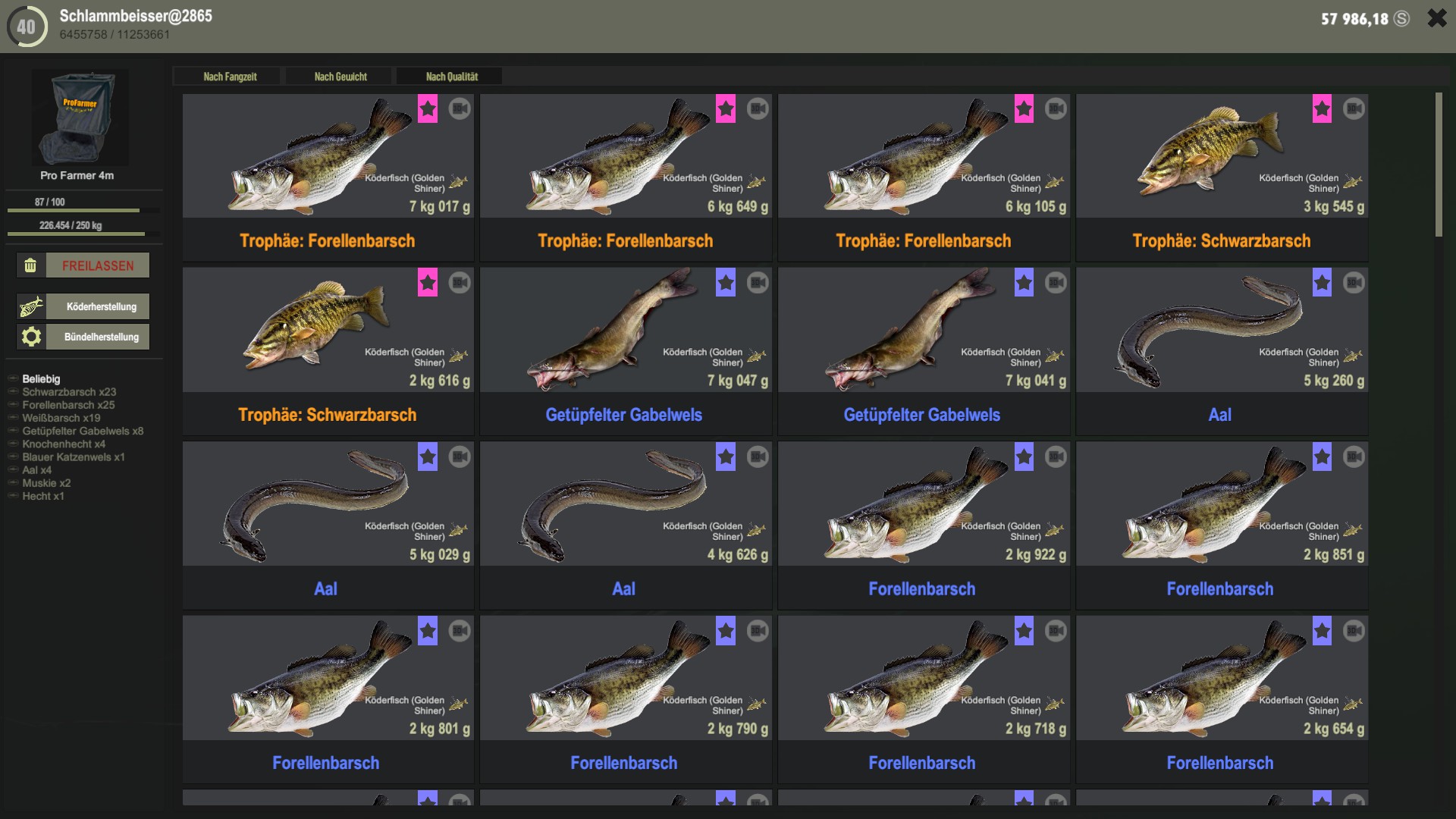Screen dimensions: 1456x819
Task: Click the camera icon on 7 kg 017 g Forellenbarsch
Action: [x=460, y=108]
